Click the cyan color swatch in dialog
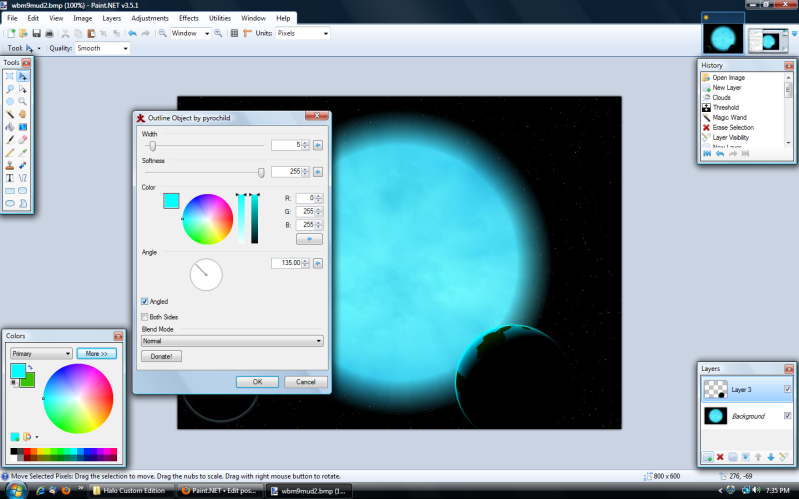 (171, 200)
